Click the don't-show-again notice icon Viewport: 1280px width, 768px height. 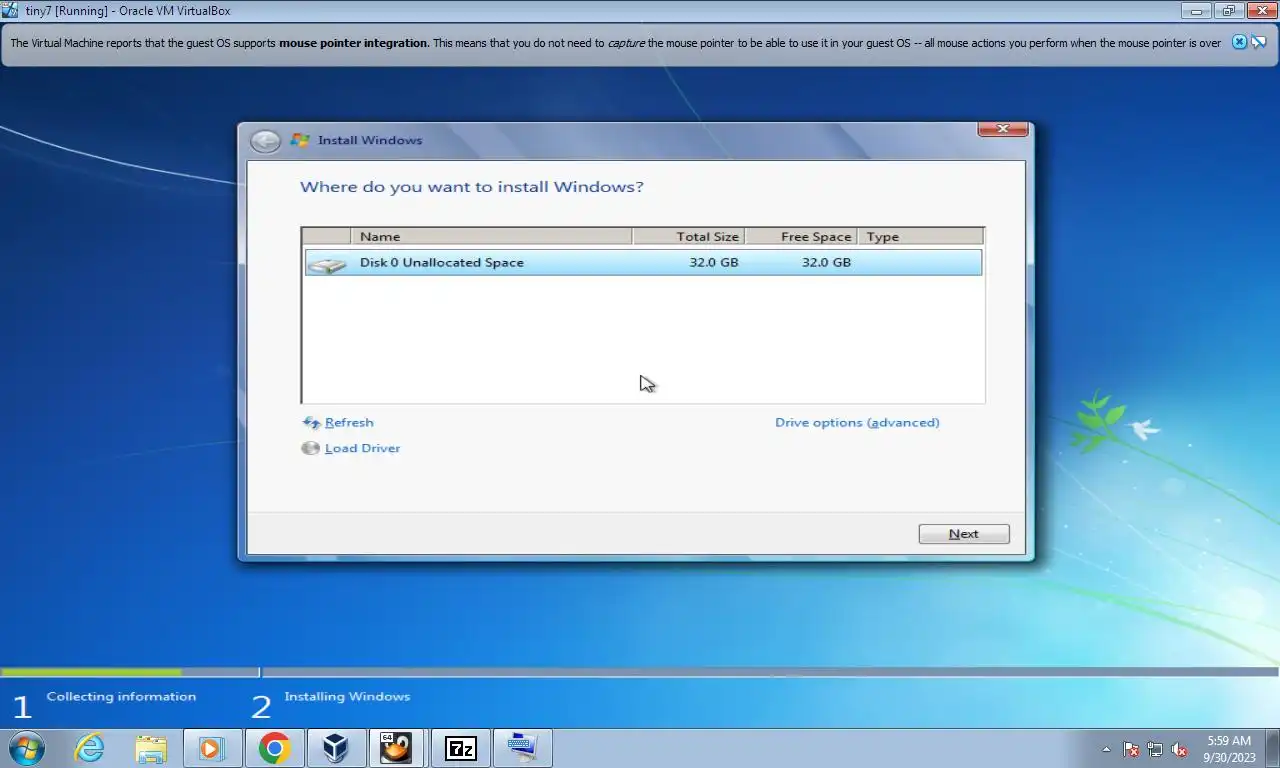click(x=1259, y=43)
